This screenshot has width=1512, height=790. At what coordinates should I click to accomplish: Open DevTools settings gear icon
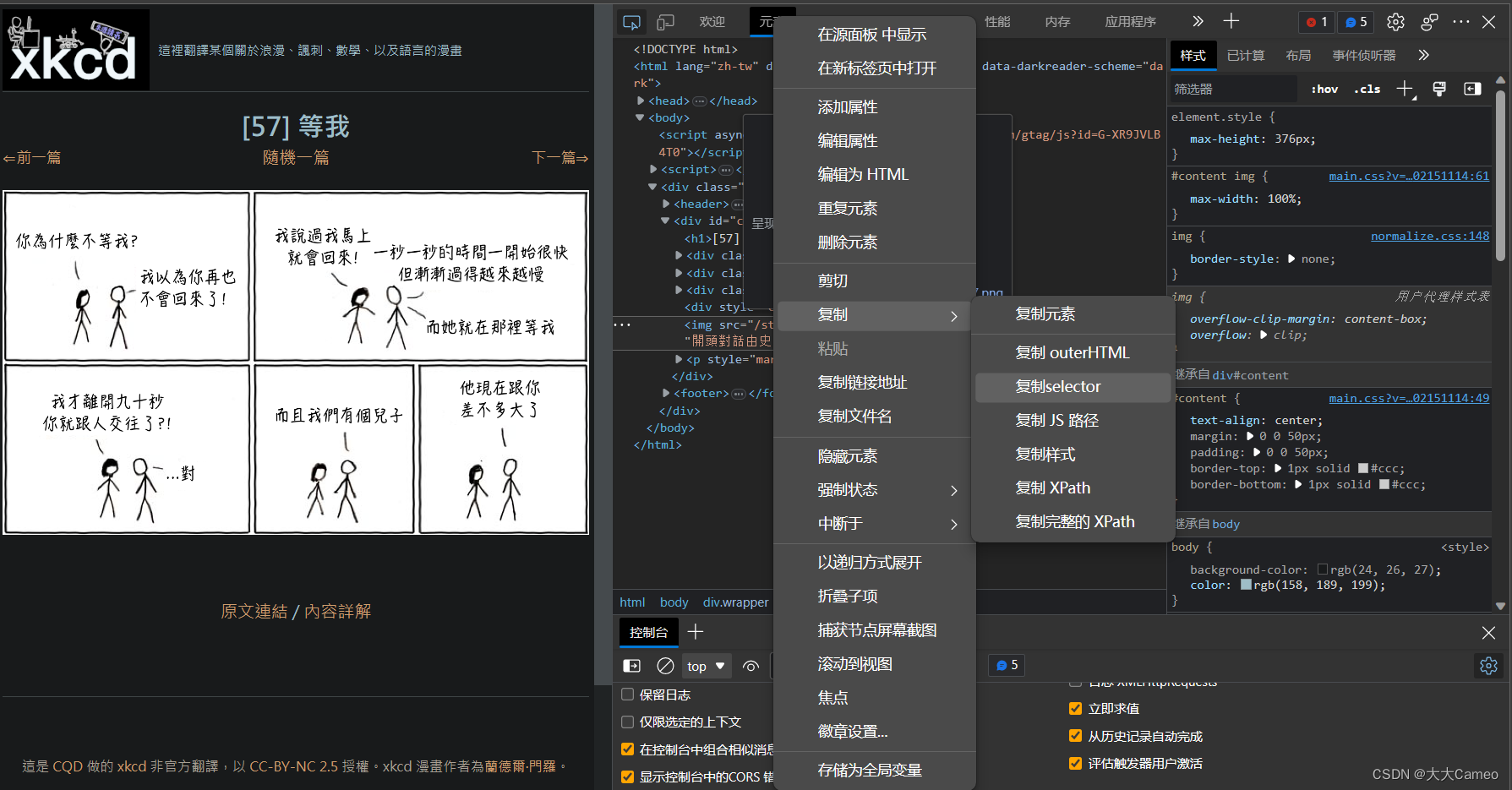pyautogui.click(x=1395, y=22)
